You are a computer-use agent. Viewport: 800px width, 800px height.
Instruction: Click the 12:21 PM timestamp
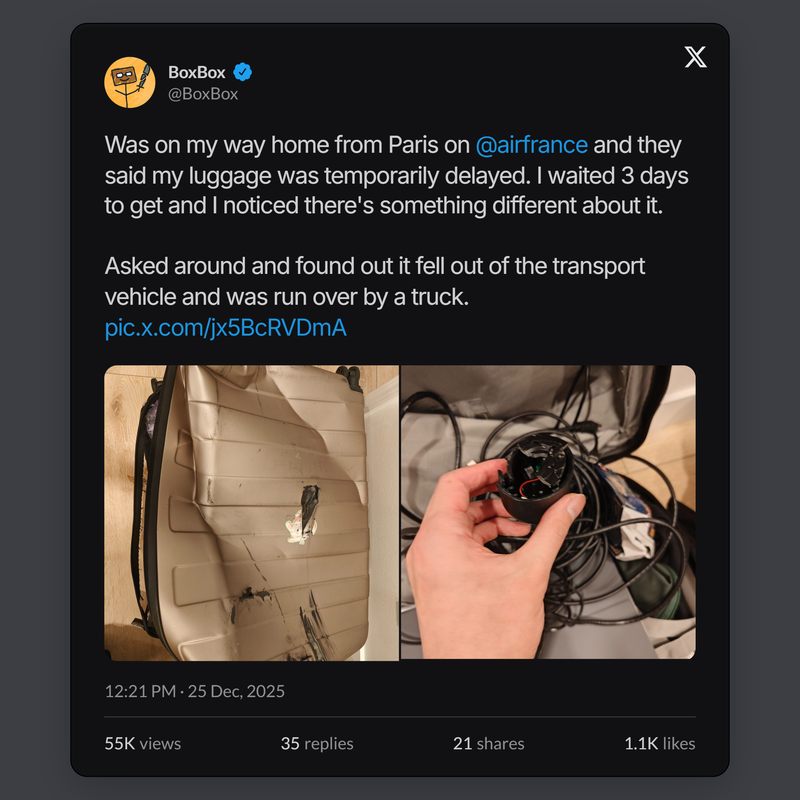click(140, 691)
